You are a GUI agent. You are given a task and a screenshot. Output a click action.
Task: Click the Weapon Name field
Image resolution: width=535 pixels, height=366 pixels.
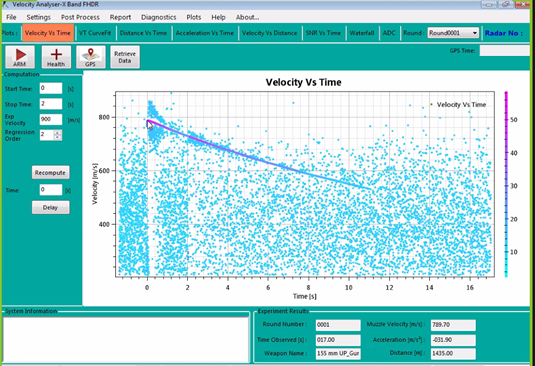coord(338,353)
